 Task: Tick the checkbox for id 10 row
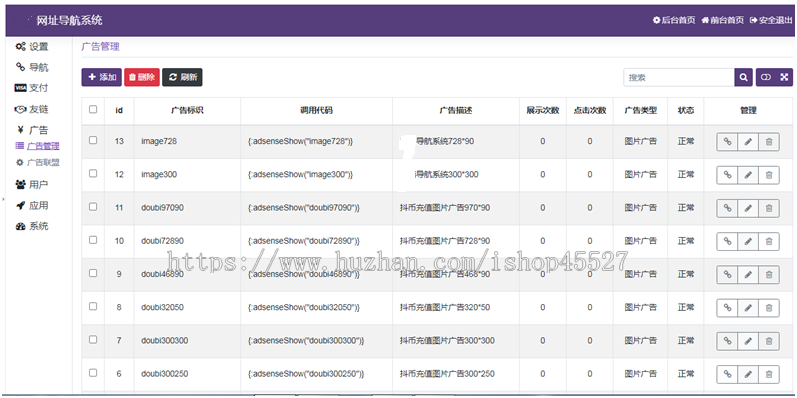[93, 240]
